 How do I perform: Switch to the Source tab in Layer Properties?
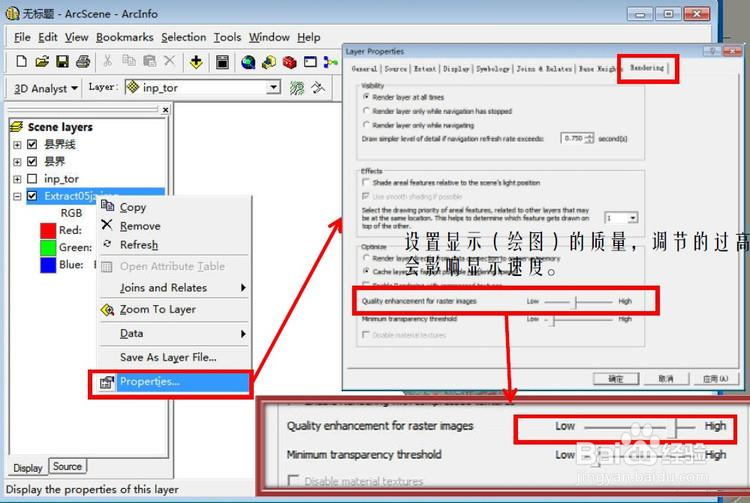coord(396,69)
